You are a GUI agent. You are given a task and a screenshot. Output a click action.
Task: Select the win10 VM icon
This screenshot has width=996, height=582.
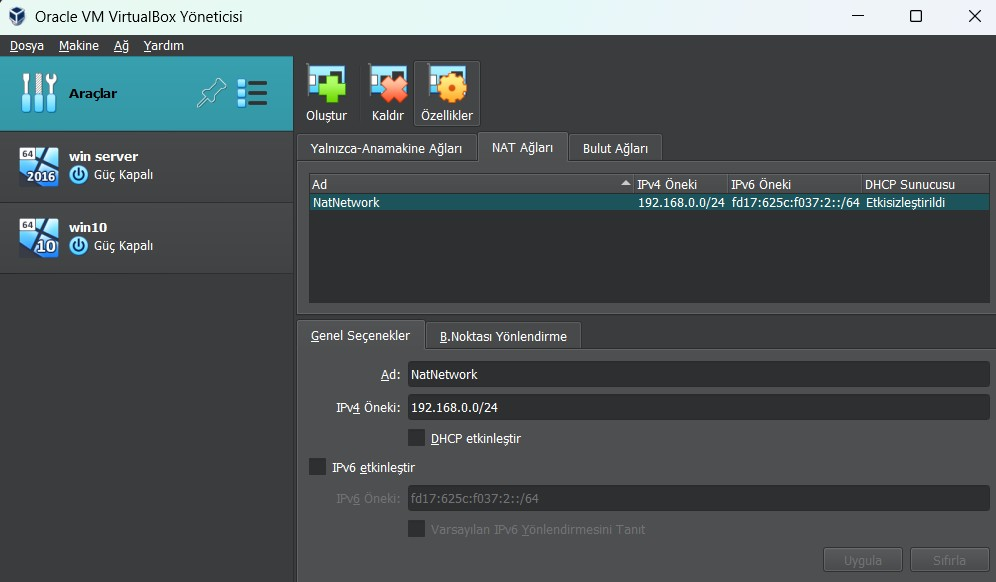coord(39,238)
